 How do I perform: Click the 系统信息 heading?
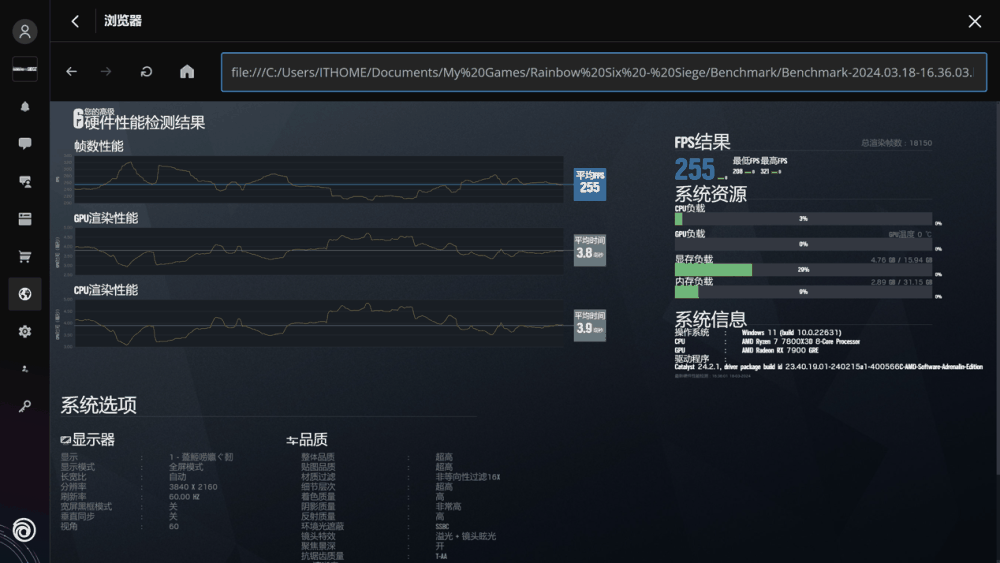tap(710, 319)
